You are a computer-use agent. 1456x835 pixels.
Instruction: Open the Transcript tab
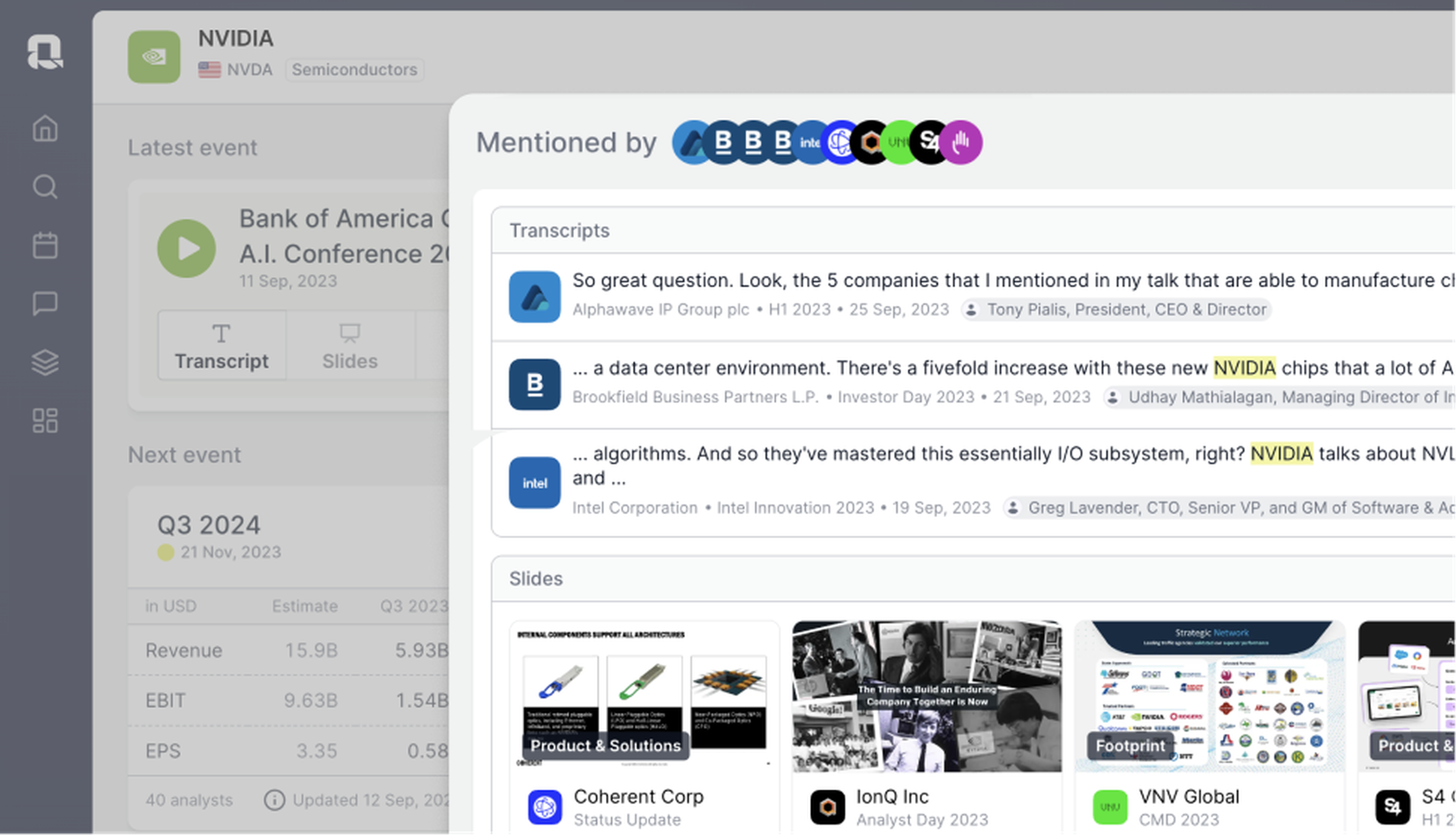(x=222, y=346)
